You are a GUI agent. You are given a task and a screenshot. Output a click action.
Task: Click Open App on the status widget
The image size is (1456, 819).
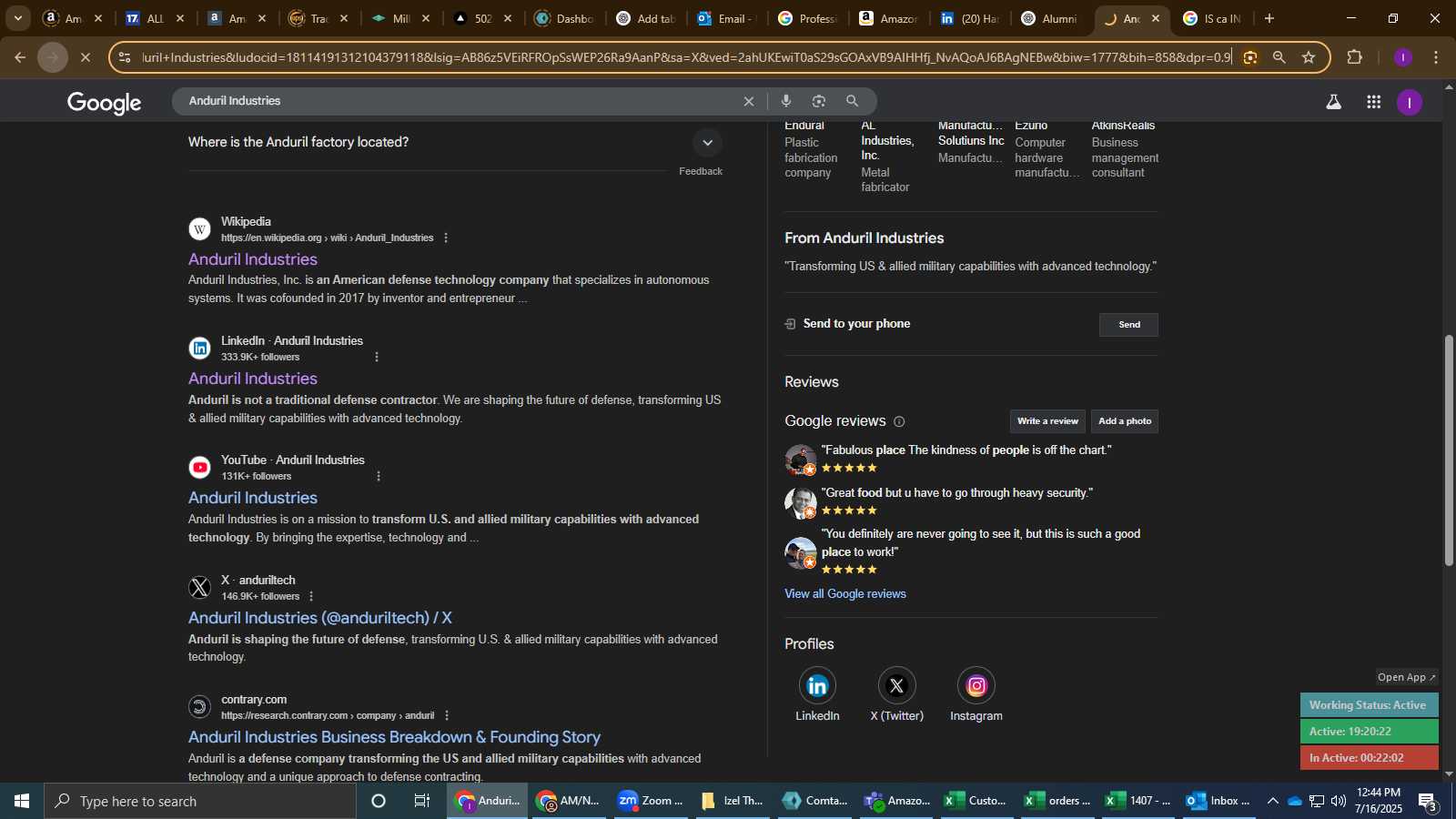[1406, 677]
